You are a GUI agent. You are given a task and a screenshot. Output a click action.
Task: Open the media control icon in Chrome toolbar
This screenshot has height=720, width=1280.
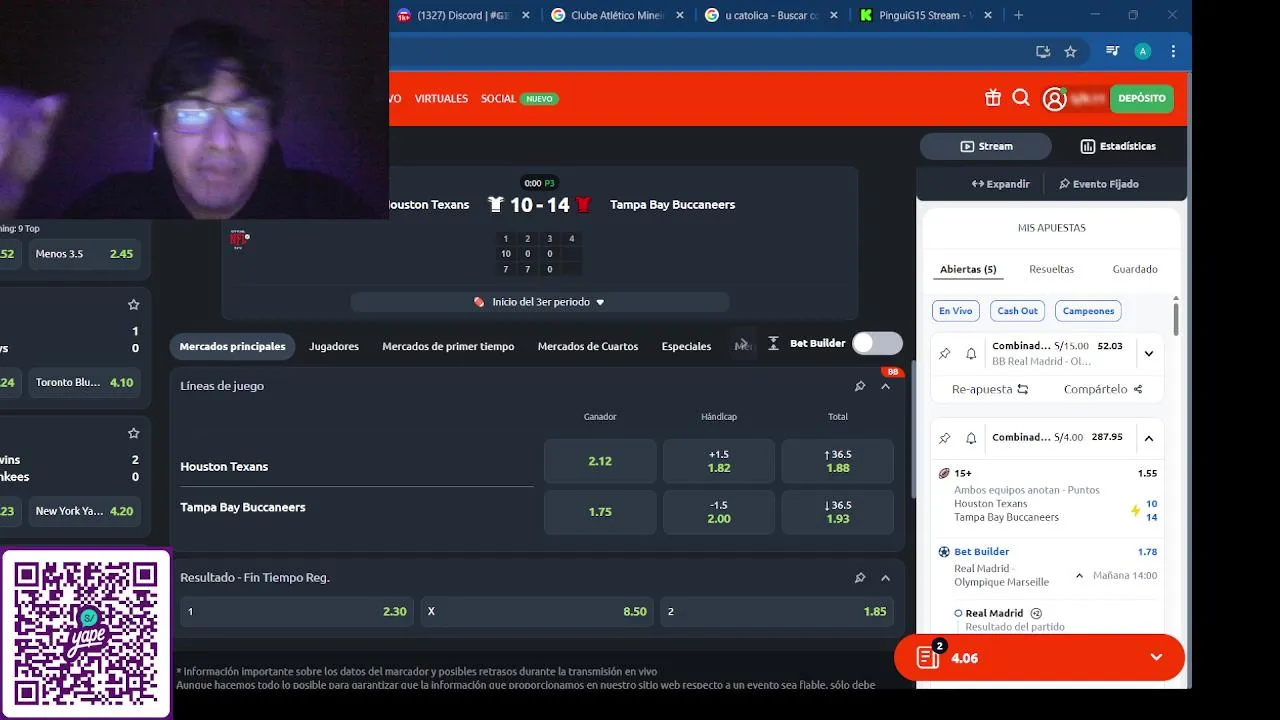click(x=1112, y=52)
